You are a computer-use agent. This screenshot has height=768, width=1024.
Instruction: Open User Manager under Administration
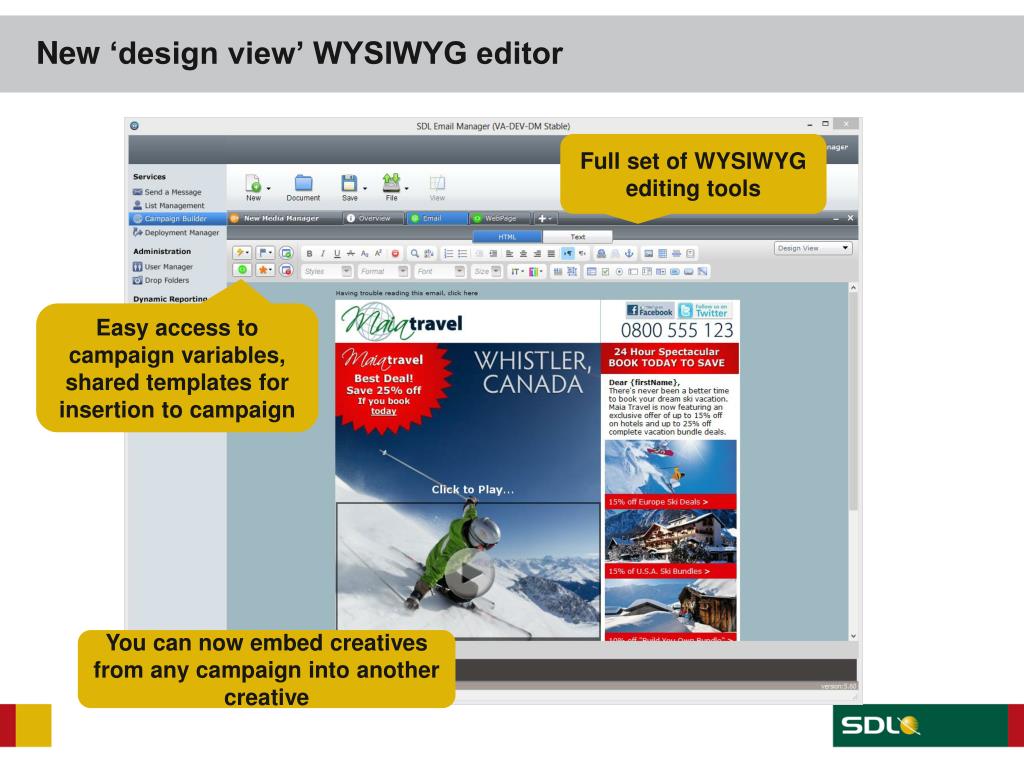163,266
